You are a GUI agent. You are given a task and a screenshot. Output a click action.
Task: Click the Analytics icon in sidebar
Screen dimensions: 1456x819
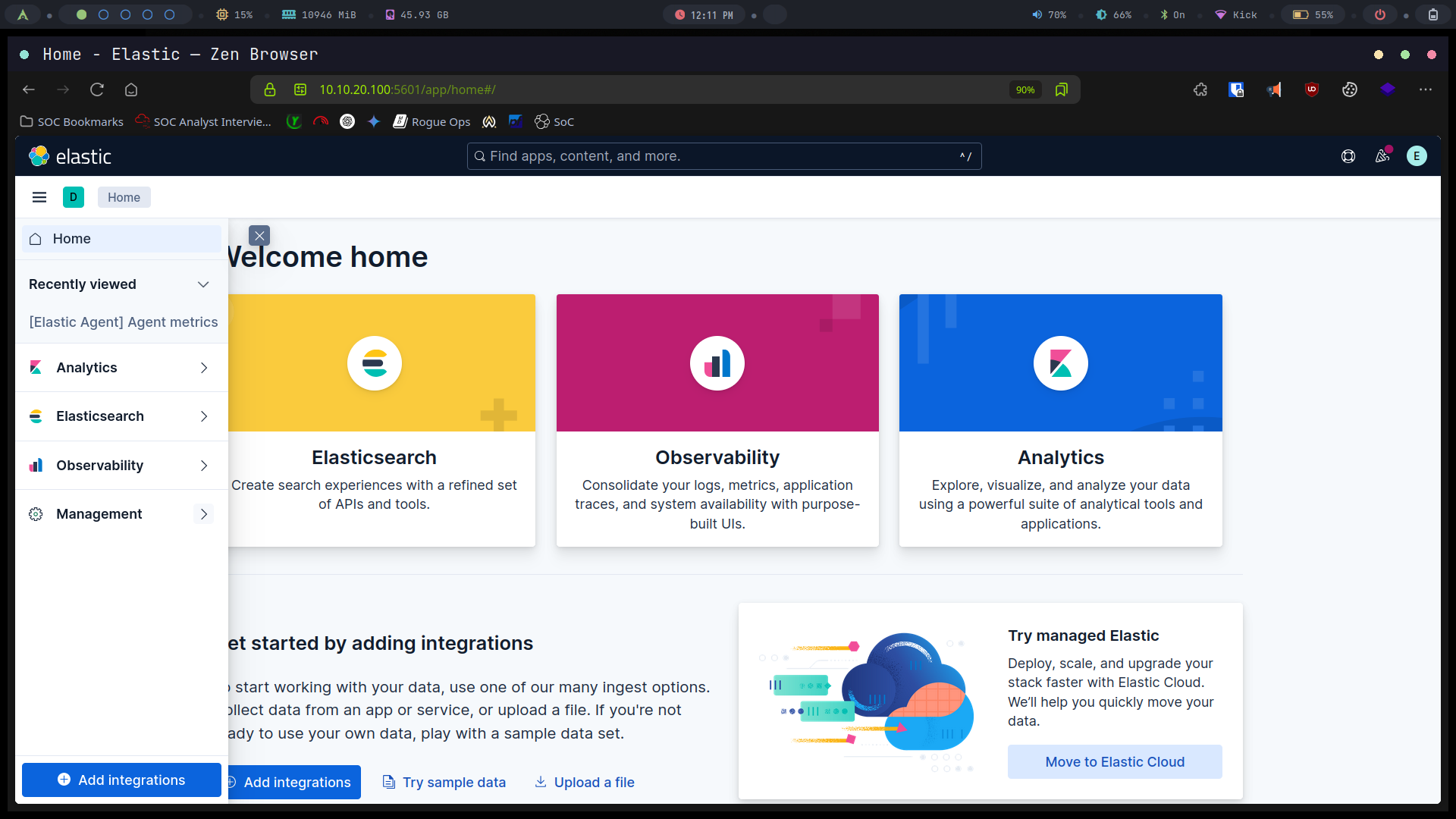tap(36, 368)
